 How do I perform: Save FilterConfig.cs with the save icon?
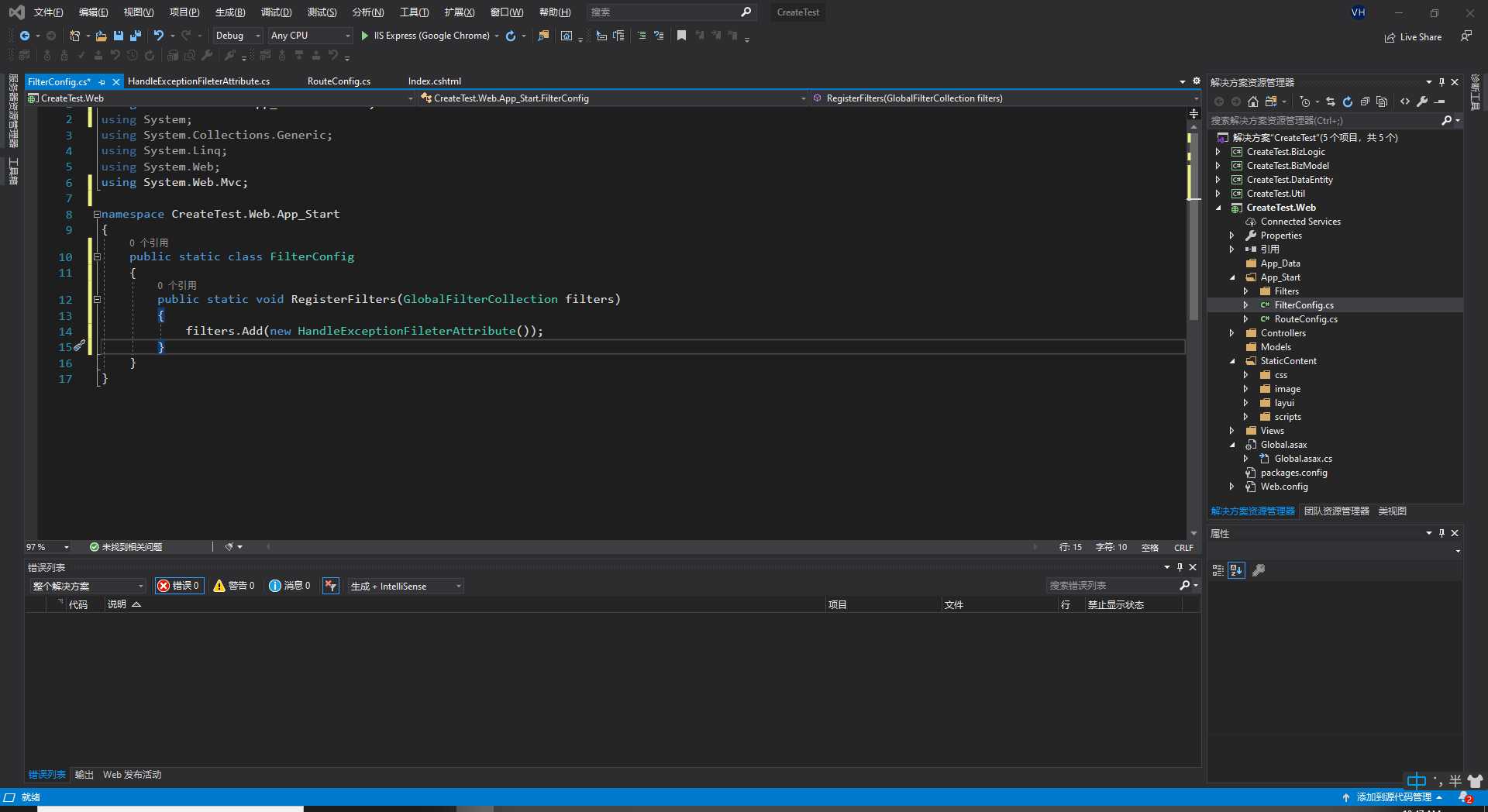click(x=119, y=36)
